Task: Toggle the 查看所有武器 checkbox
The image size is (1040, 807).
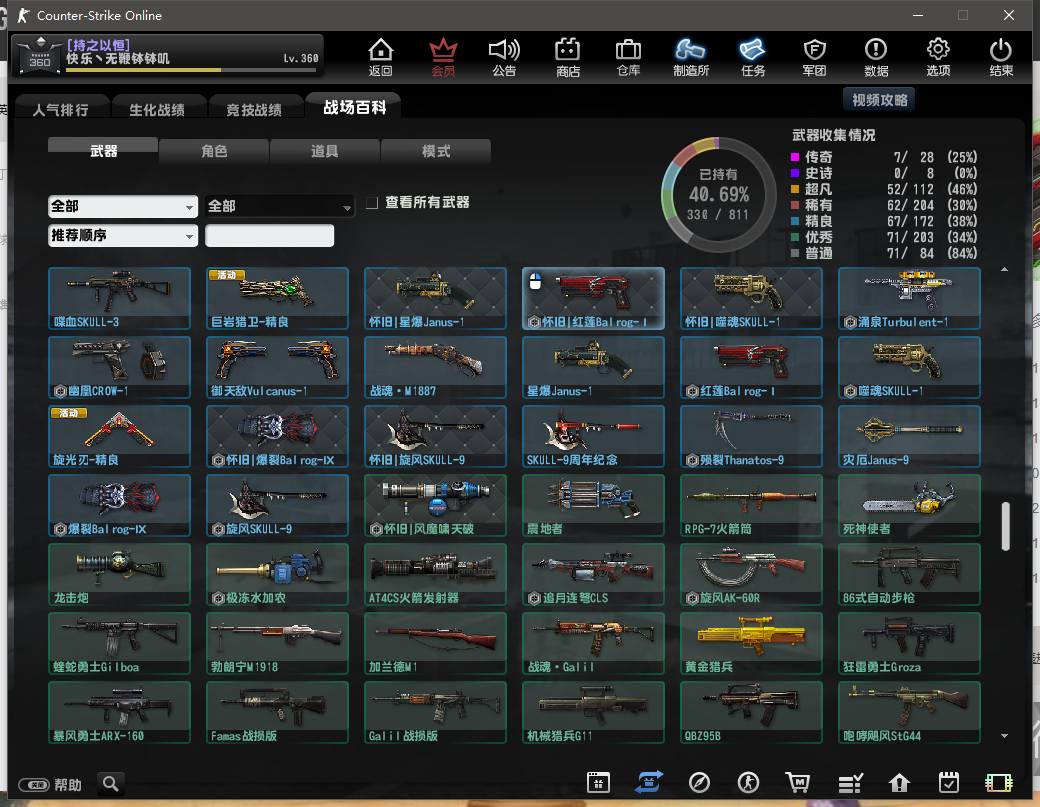Action: click(372, 202)
